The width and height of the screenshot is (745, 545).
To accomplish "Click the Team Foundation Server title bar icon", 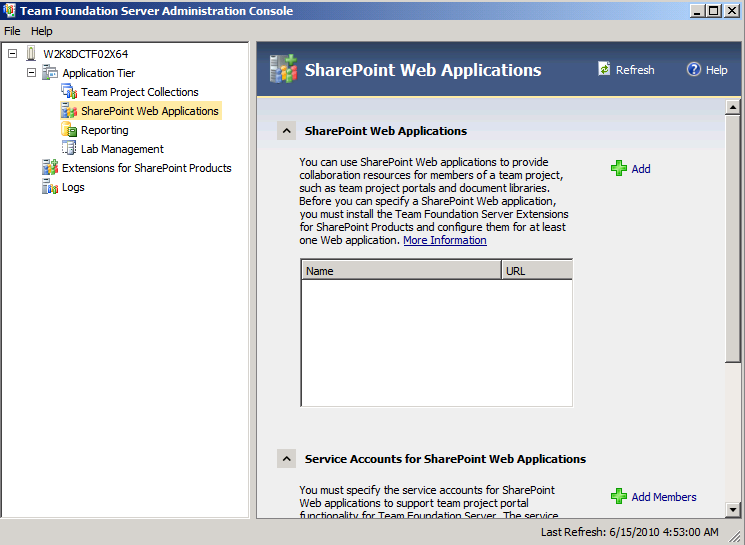I will tap(9, 10).
